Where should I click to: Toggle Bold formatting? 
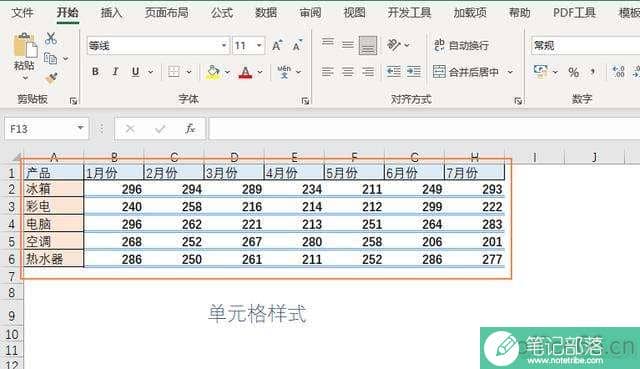coord(95,72)
